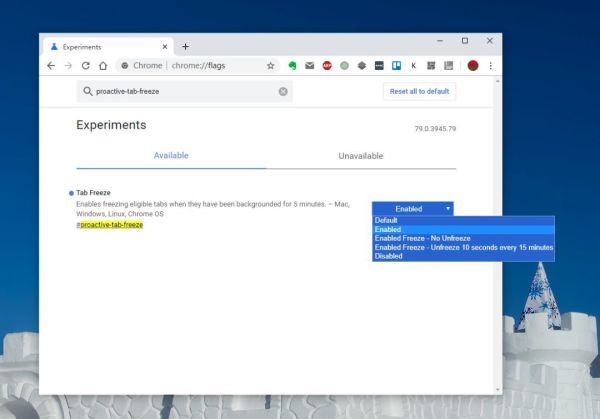Click the chrome://flags address bar
Image resolution: width=600 pixels, height=419 pixels.
click(197, 66)
